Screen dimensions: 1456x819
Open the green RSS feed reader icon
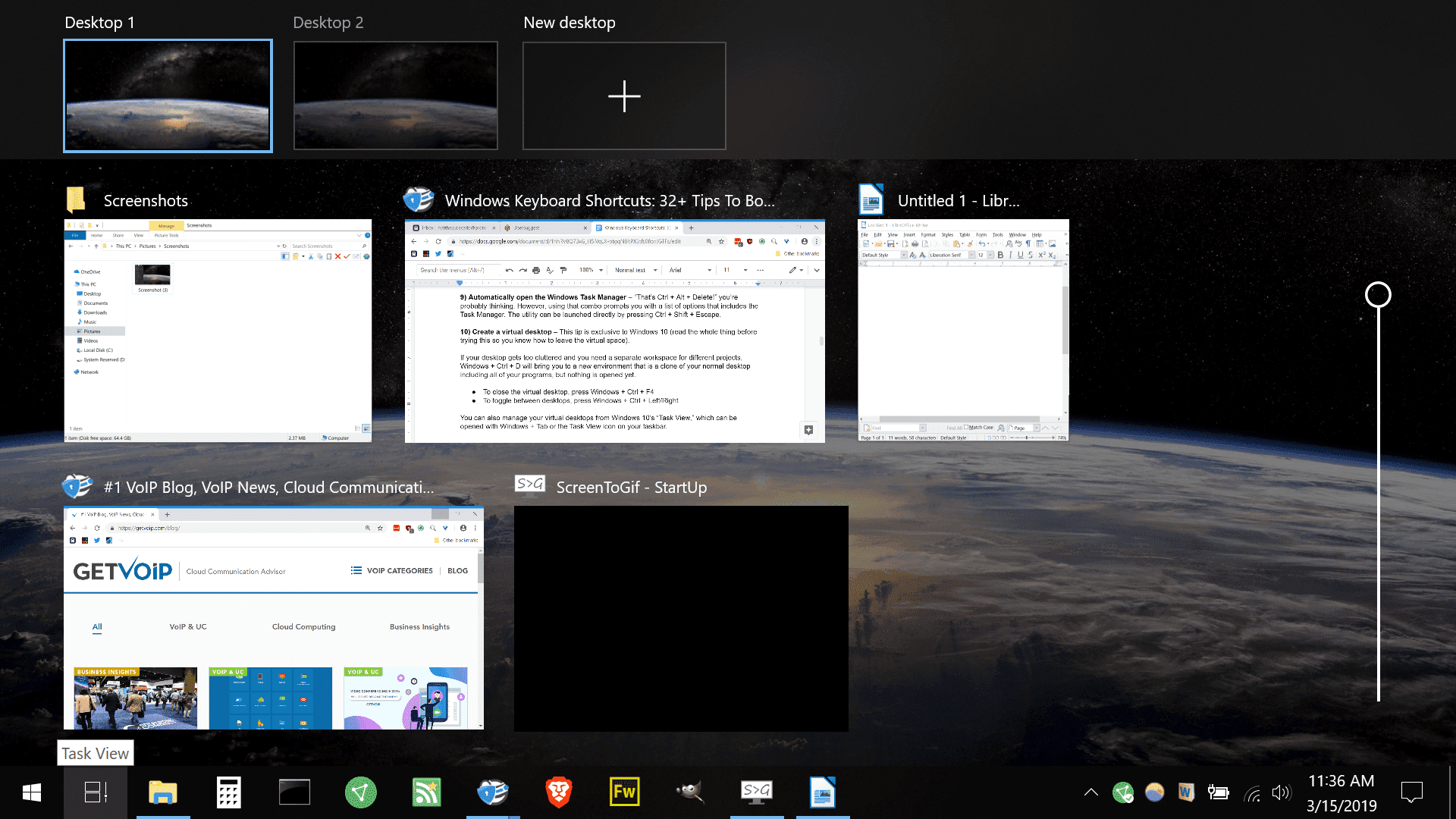tap(426, 792)
